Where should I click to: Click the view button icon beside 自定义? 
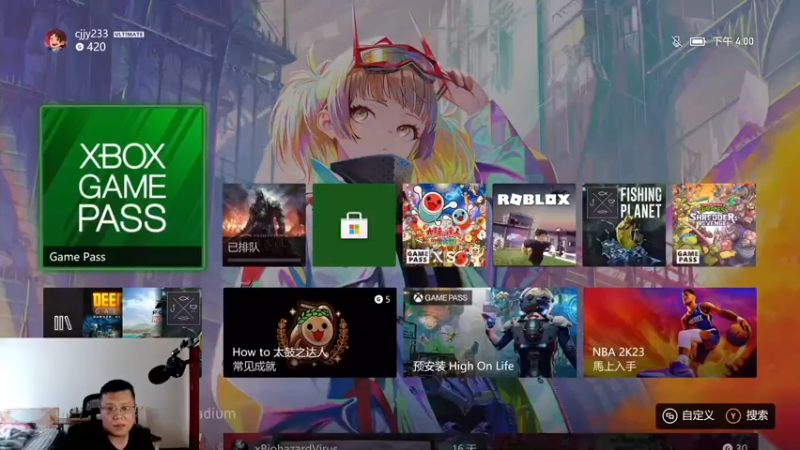coord(670,416)
